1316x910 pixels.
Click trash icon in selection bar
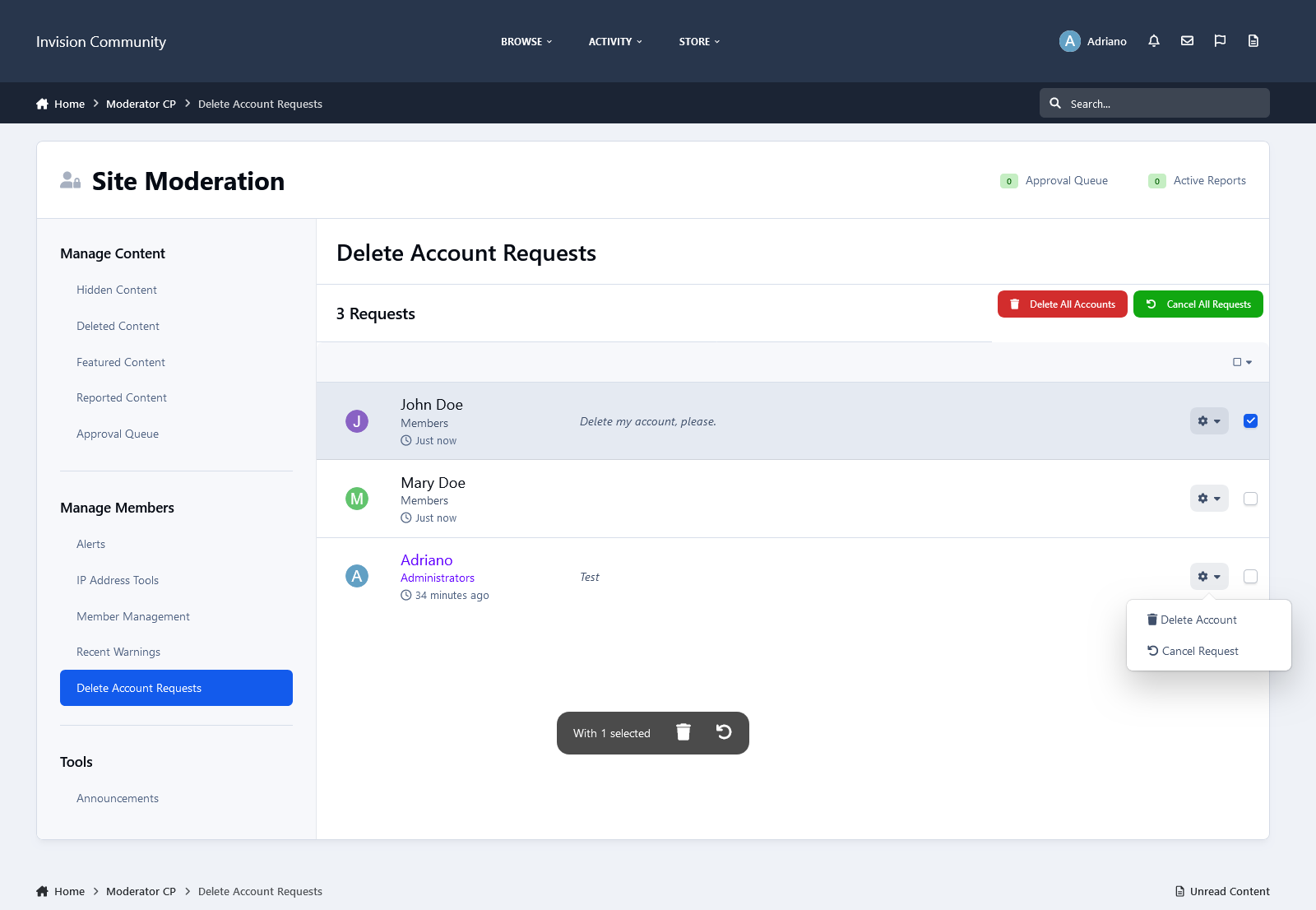(x=683, y=732)
